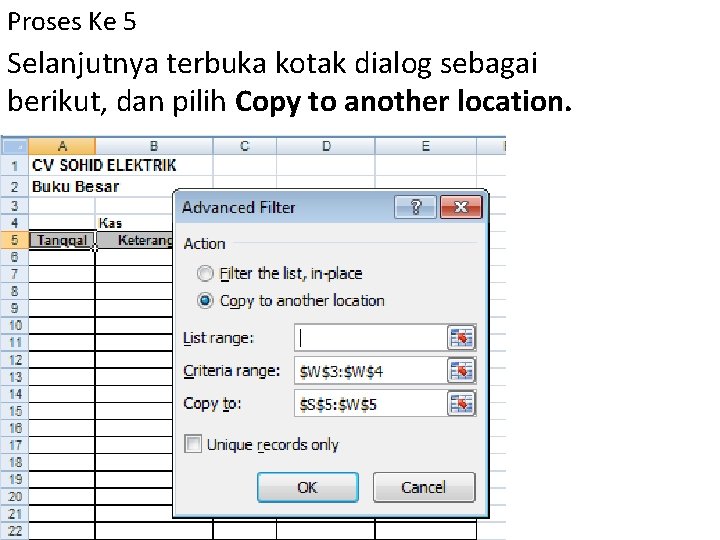The image size is (720, 540).
Task: Cancel the Advanced Filter dialog
Action: (424, 487)
